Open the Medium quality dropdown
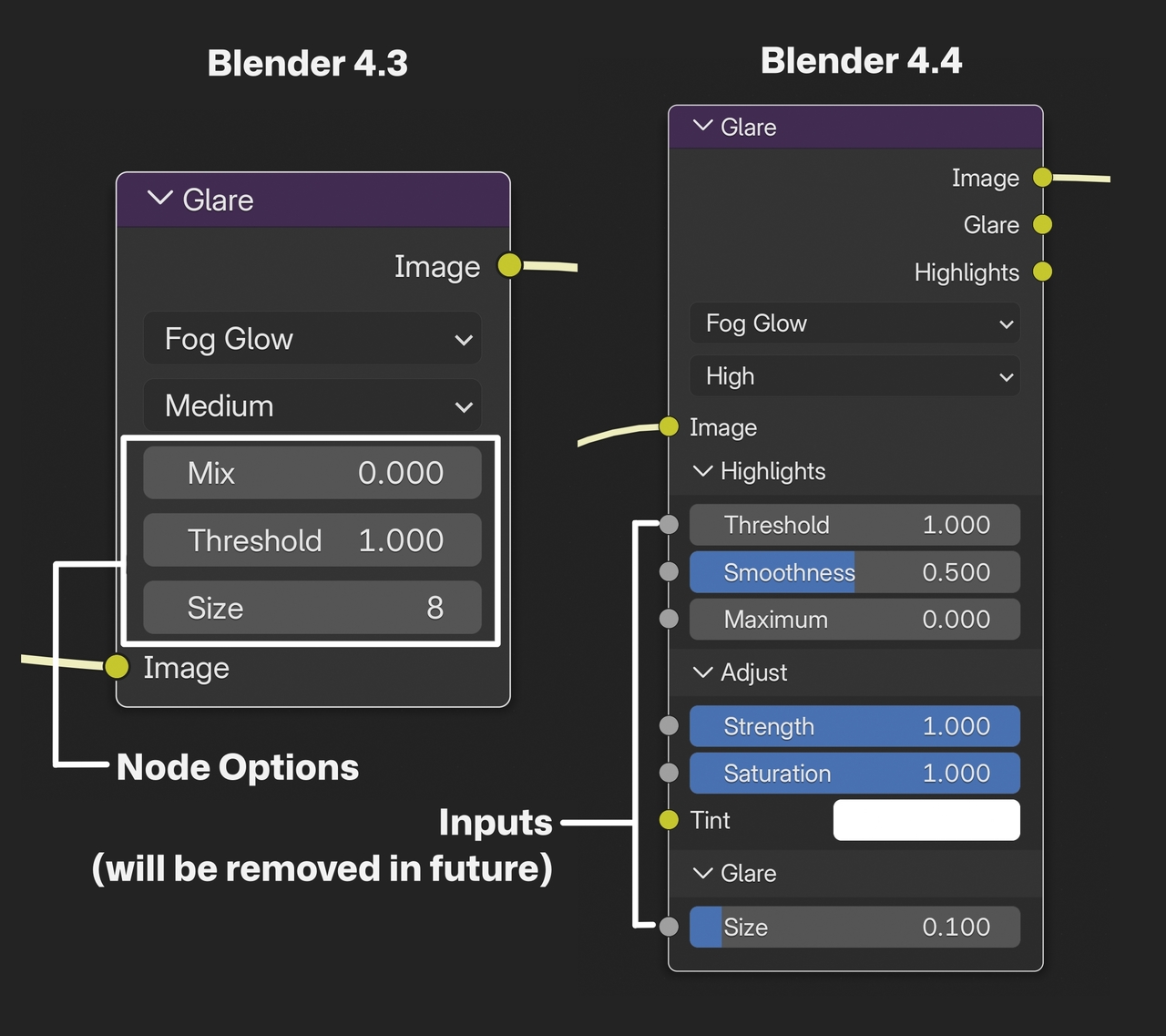This screenshot has width=1166, height=1036. point(312,405)
